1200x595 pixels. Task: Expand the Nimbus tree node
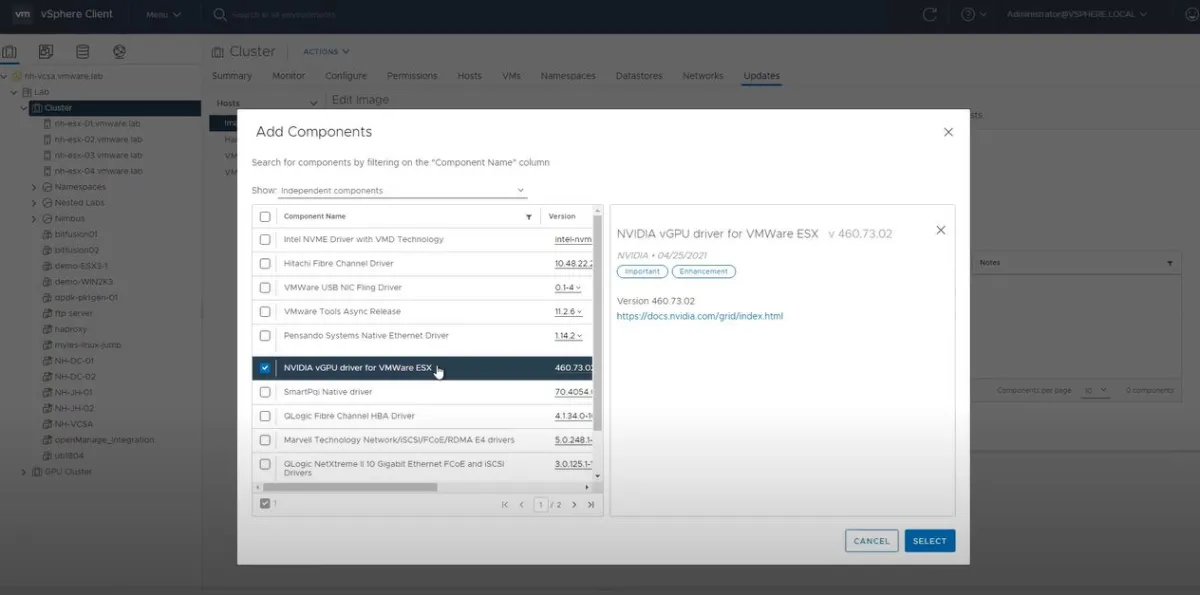point(34,219)
